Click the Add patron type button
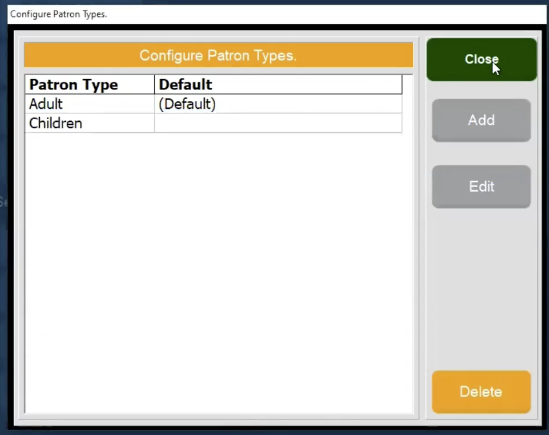The image size is (549, 435). point(481,120)
